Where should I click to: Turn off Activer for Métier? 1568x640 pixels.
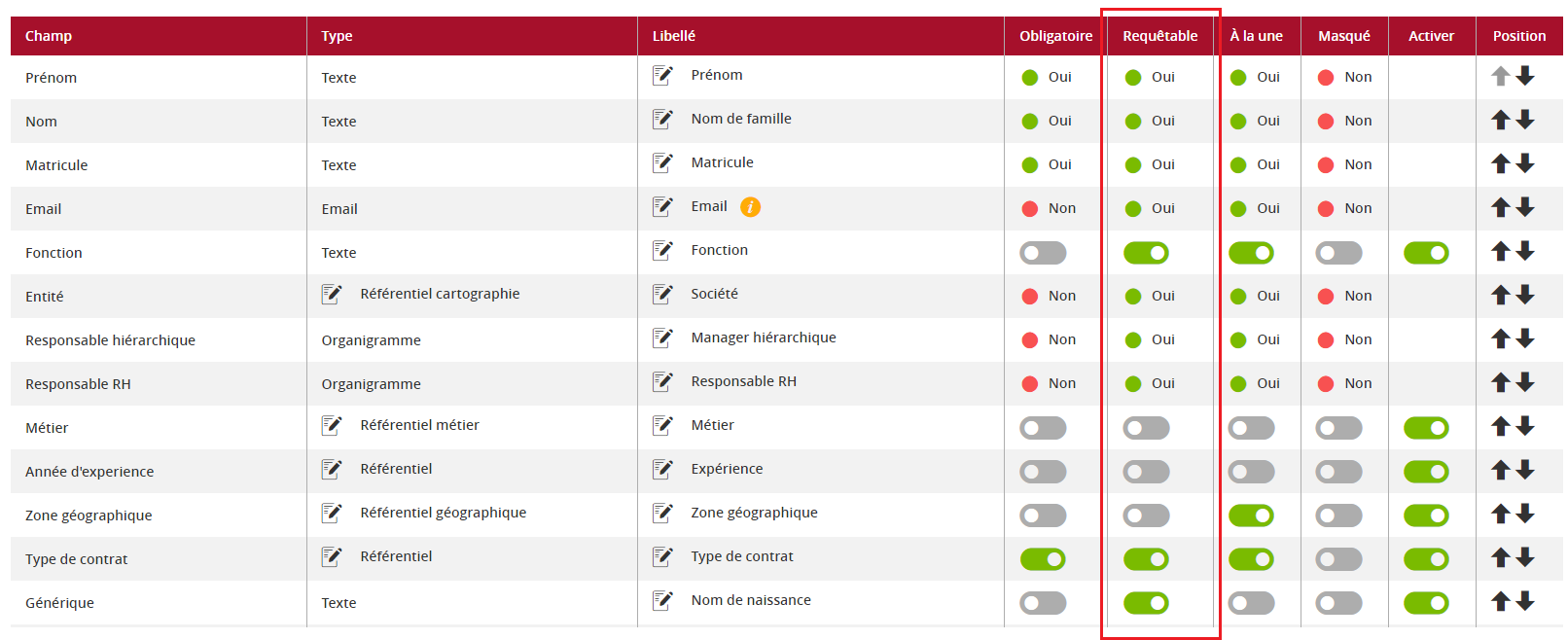point(1426,428)
